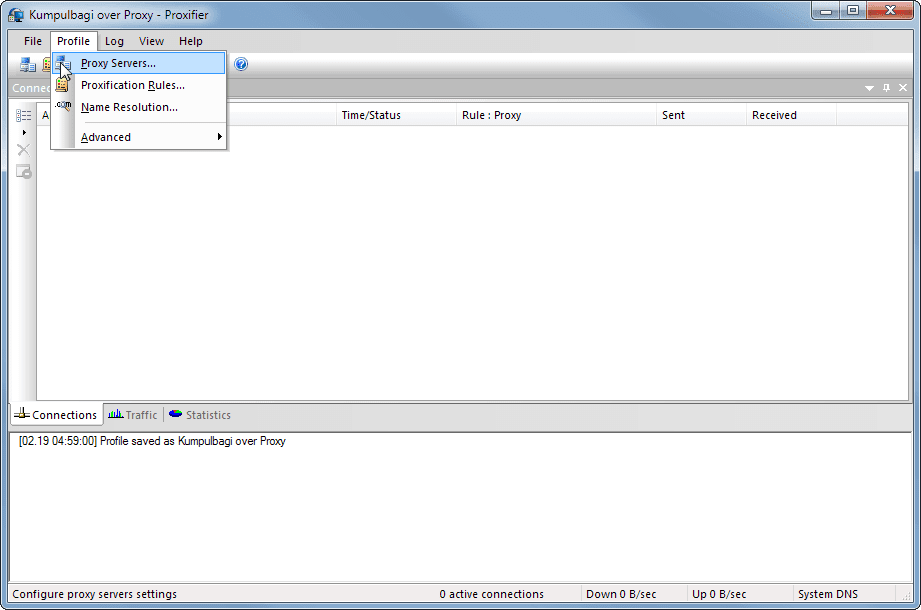
Task: Switch to the Statistics tab
Action: 200,414
